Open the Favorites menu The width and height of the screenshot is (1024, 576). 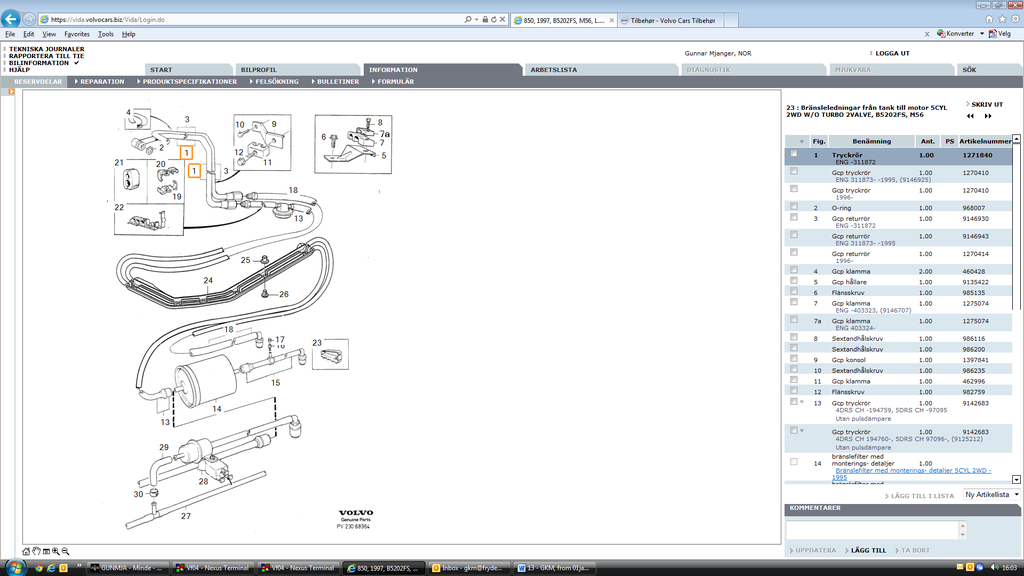point(77,34)
